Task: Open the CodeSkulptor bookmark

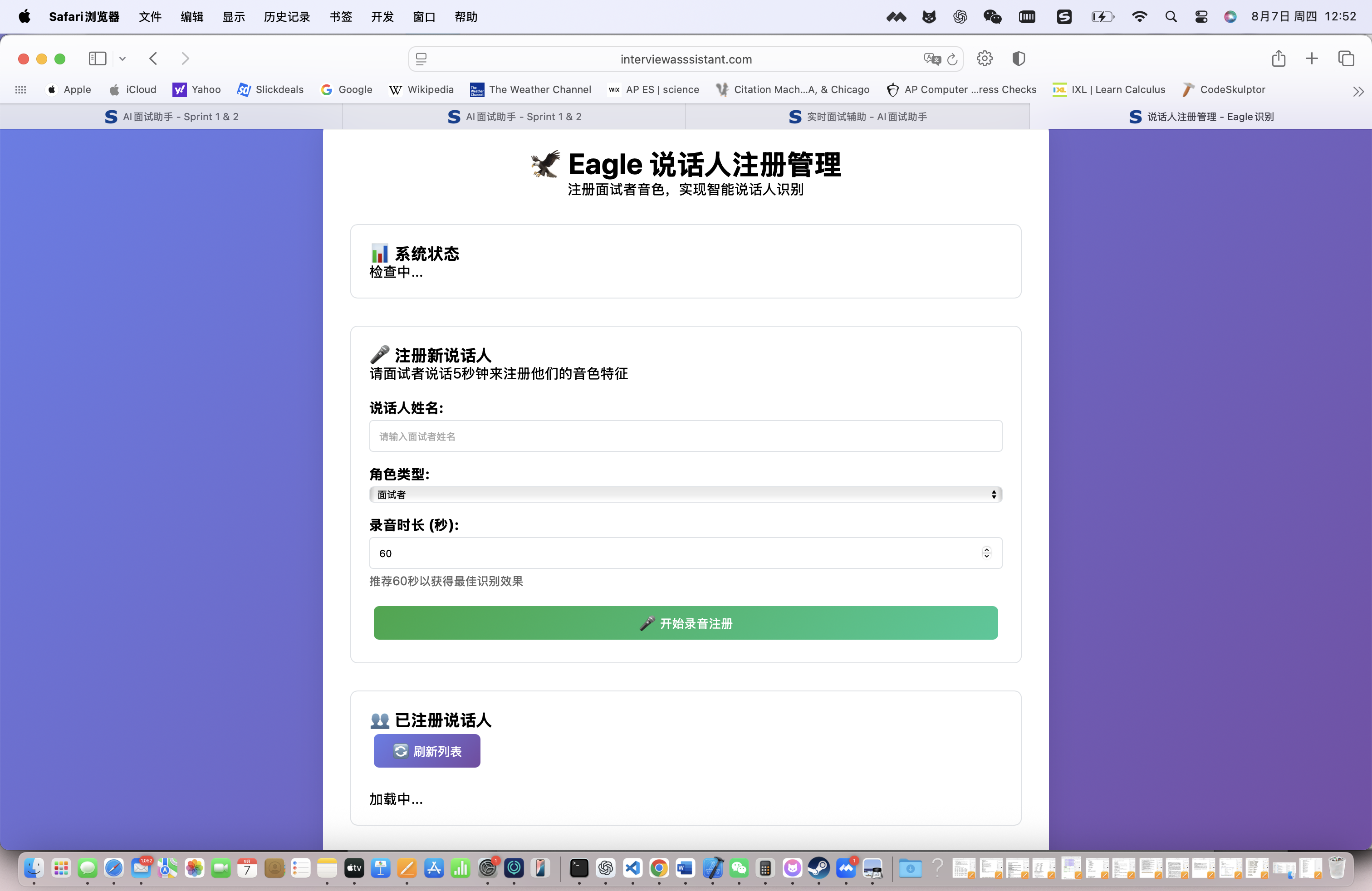Action: (1223, 90)
